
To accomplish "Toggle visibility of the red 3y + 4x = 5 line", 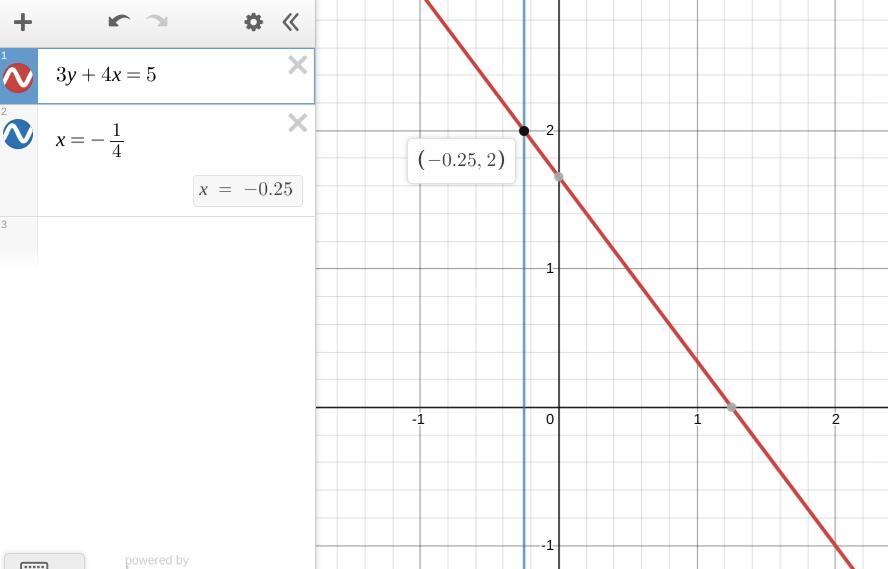I will coord(18,78).
